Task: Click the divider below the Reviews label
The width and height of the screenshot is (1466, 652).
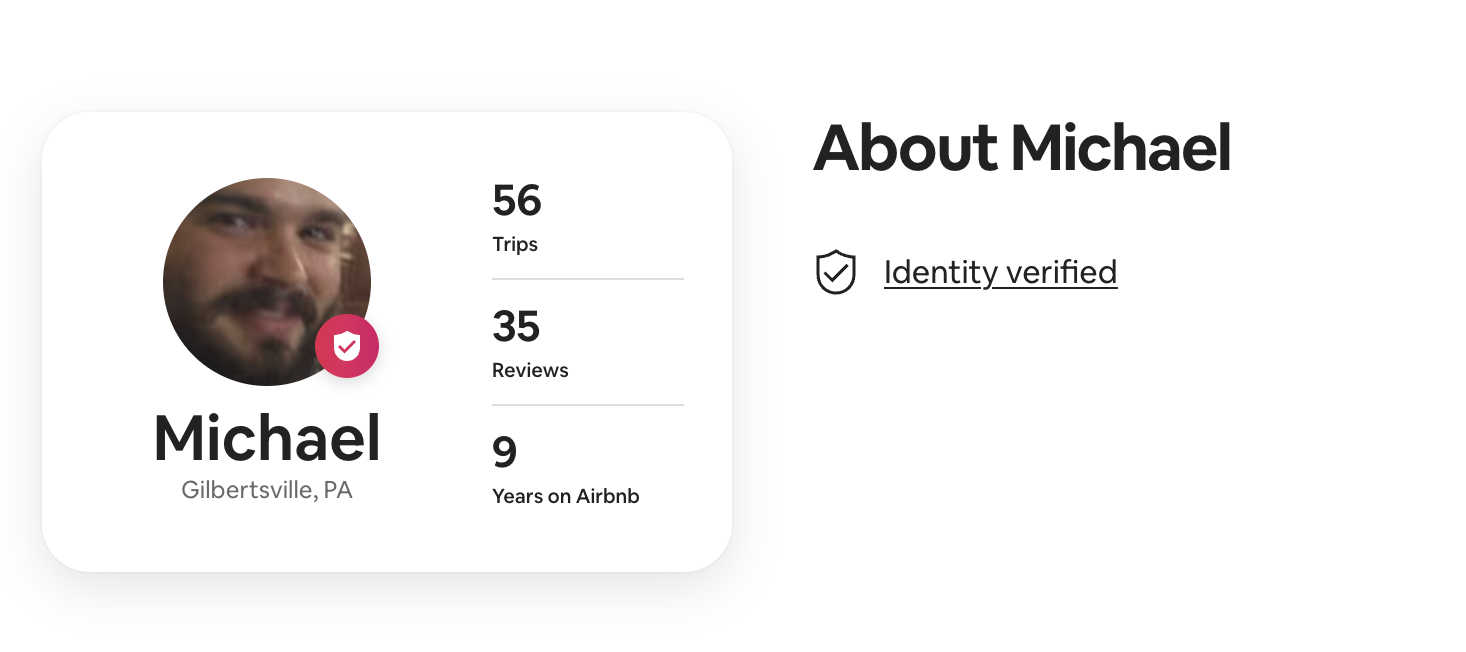Action: (x=587, y=405)
